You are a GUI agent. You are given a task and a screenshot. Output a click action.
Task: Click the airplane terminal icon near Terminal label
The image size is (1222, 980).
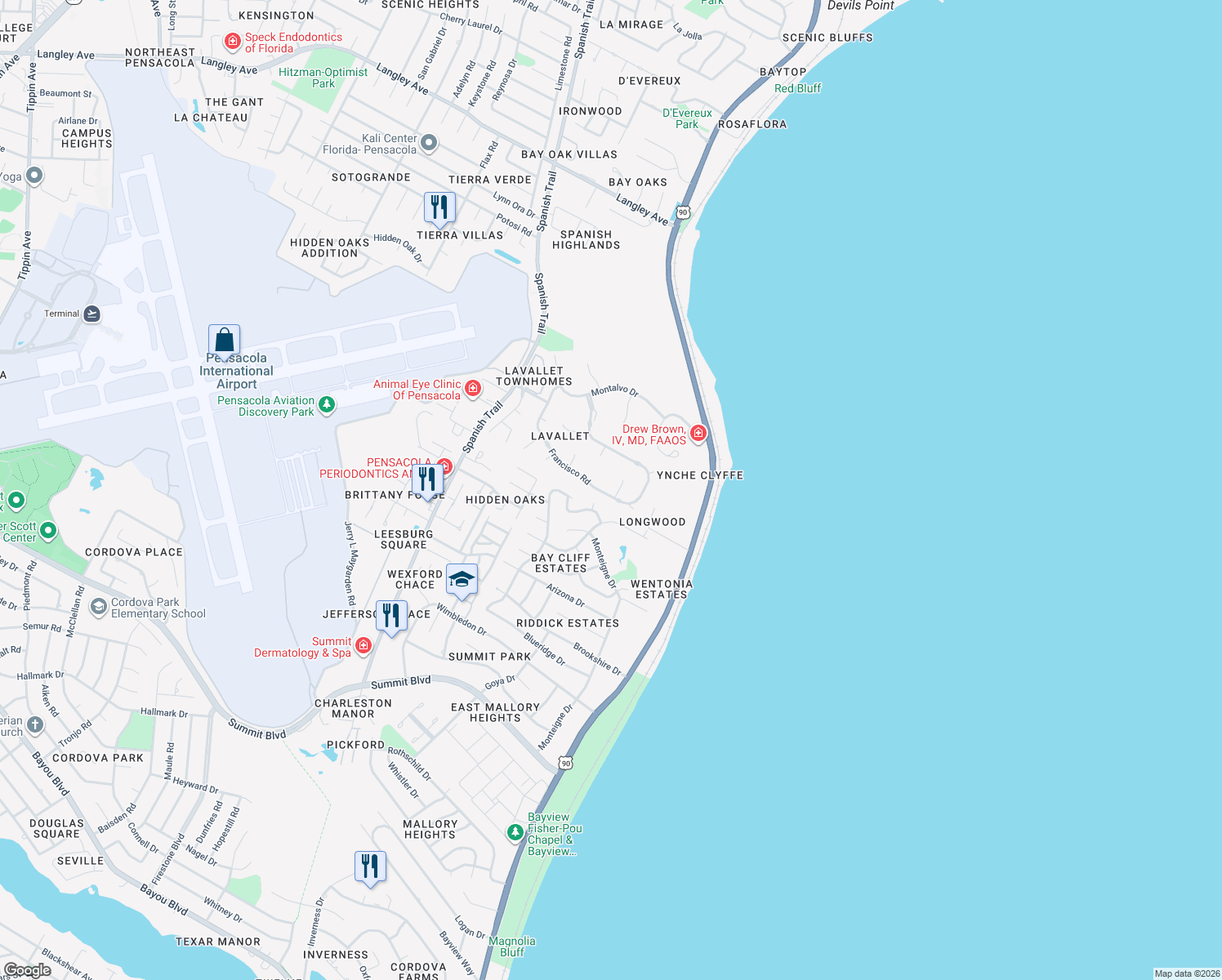click(x=91, y=314)
